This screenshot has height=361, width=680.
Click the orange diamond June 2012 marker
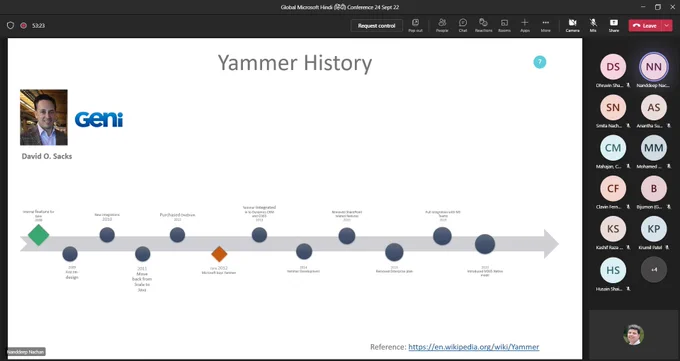(219, 254)
